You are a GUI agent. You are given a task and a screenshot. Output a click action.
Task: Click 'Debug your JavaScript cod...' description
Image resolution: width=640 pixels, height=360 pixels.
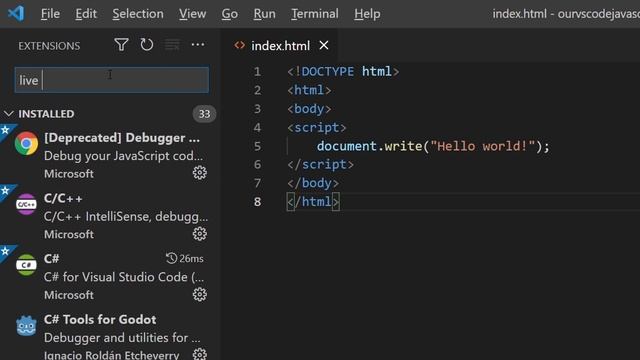(123, 156)
